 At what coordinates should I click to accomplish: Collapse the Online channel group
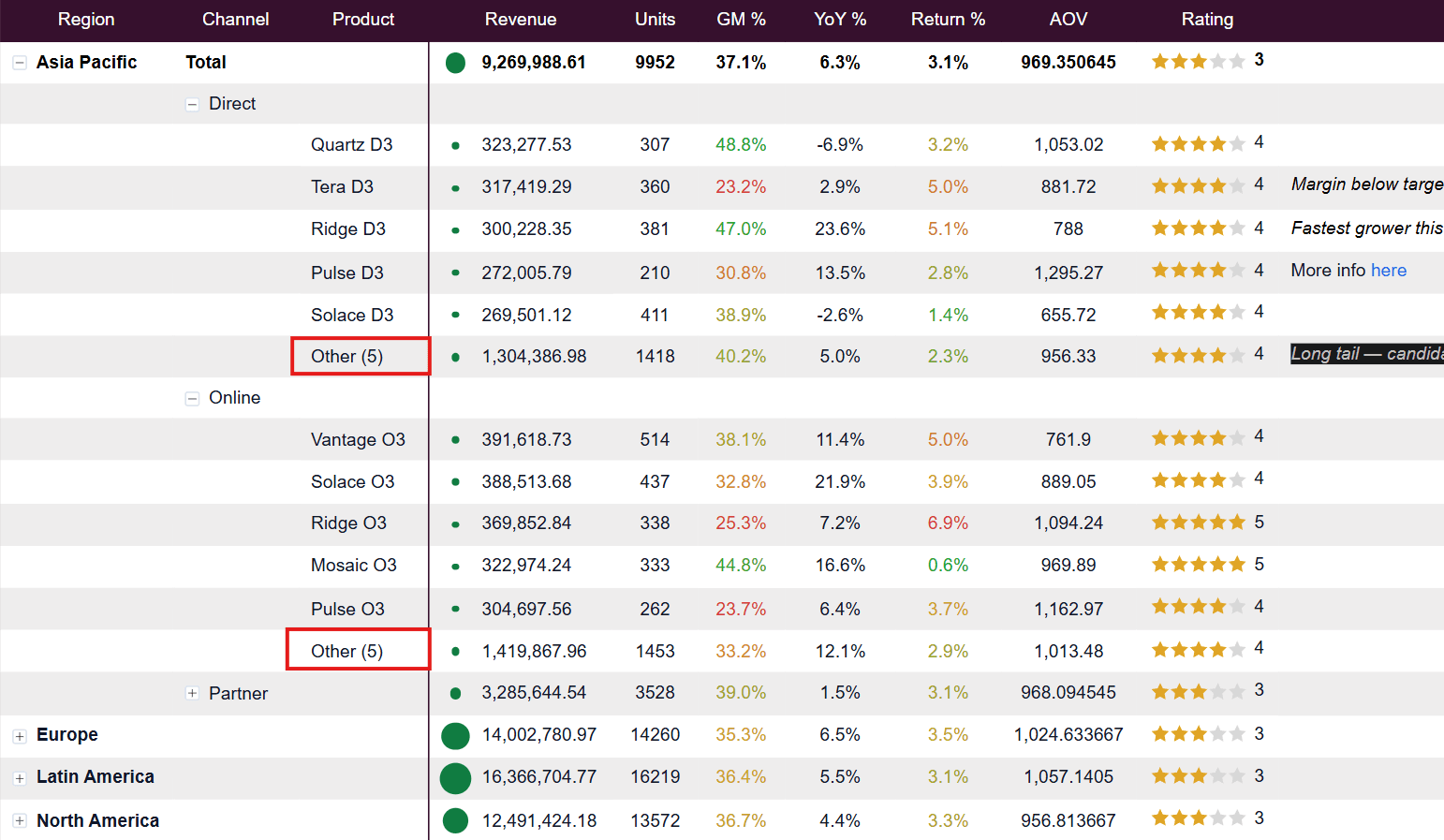pyautogui.click(x=192, y=399)
